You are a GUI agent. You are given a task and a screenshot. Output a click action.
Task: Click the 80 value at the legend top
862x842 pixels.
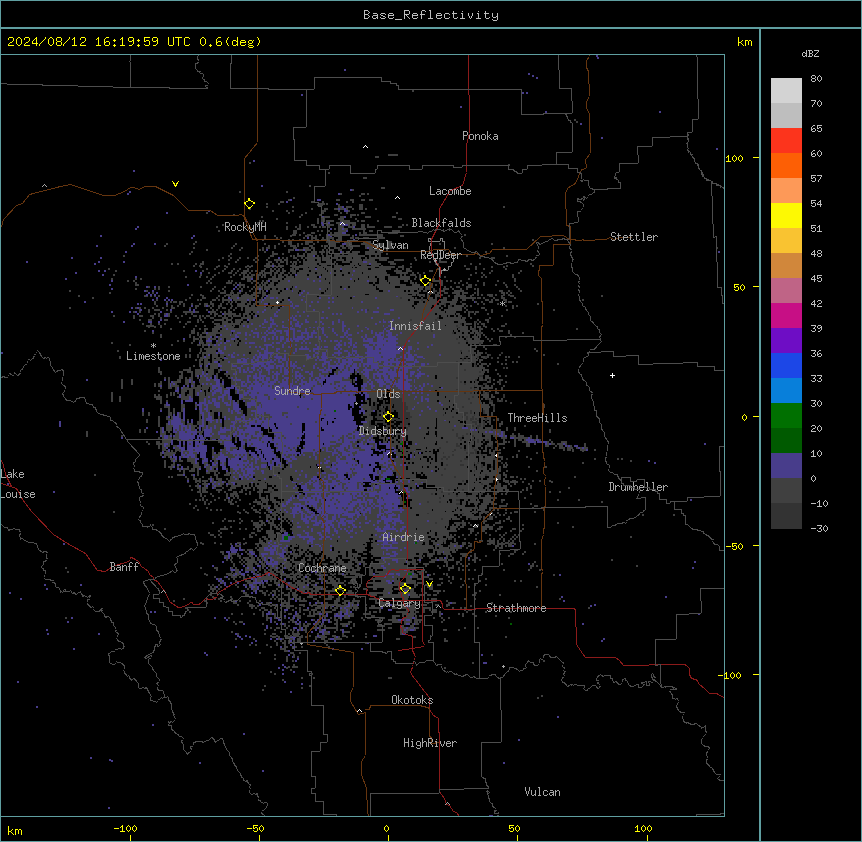[816, 79]
